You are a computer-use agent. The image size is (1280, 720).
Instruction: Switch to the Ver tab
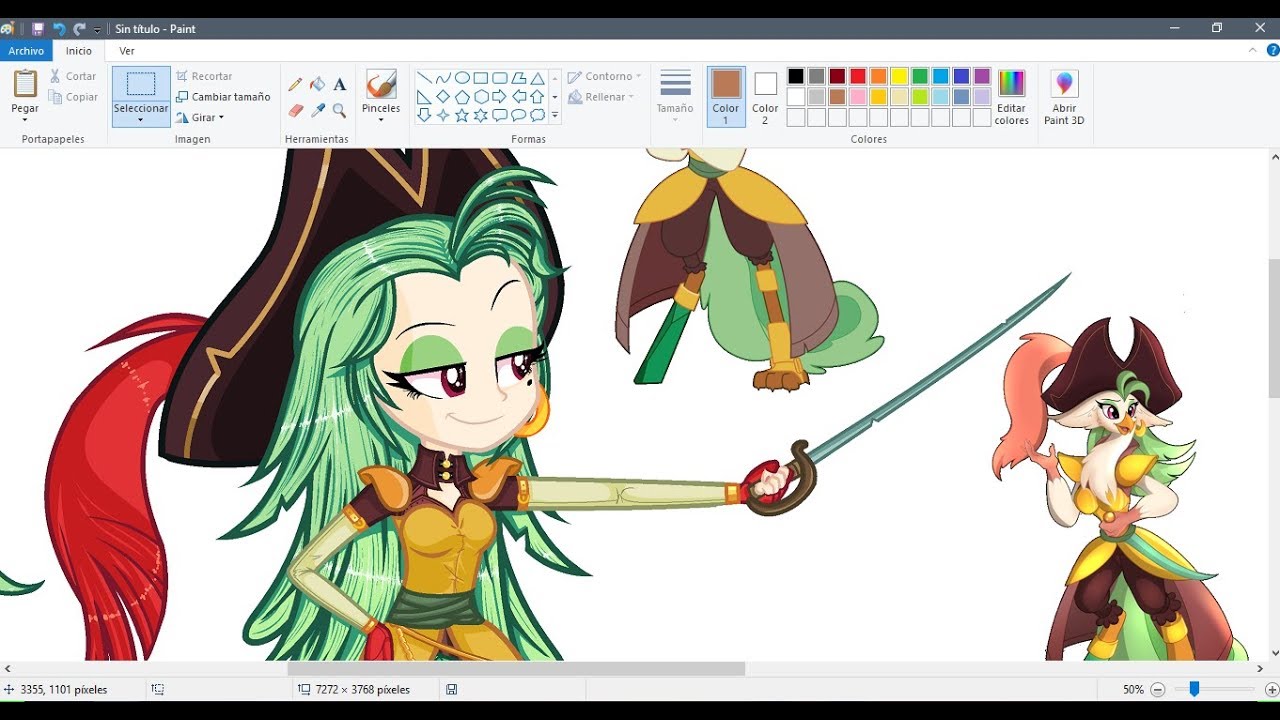click(x=127, y=51)
